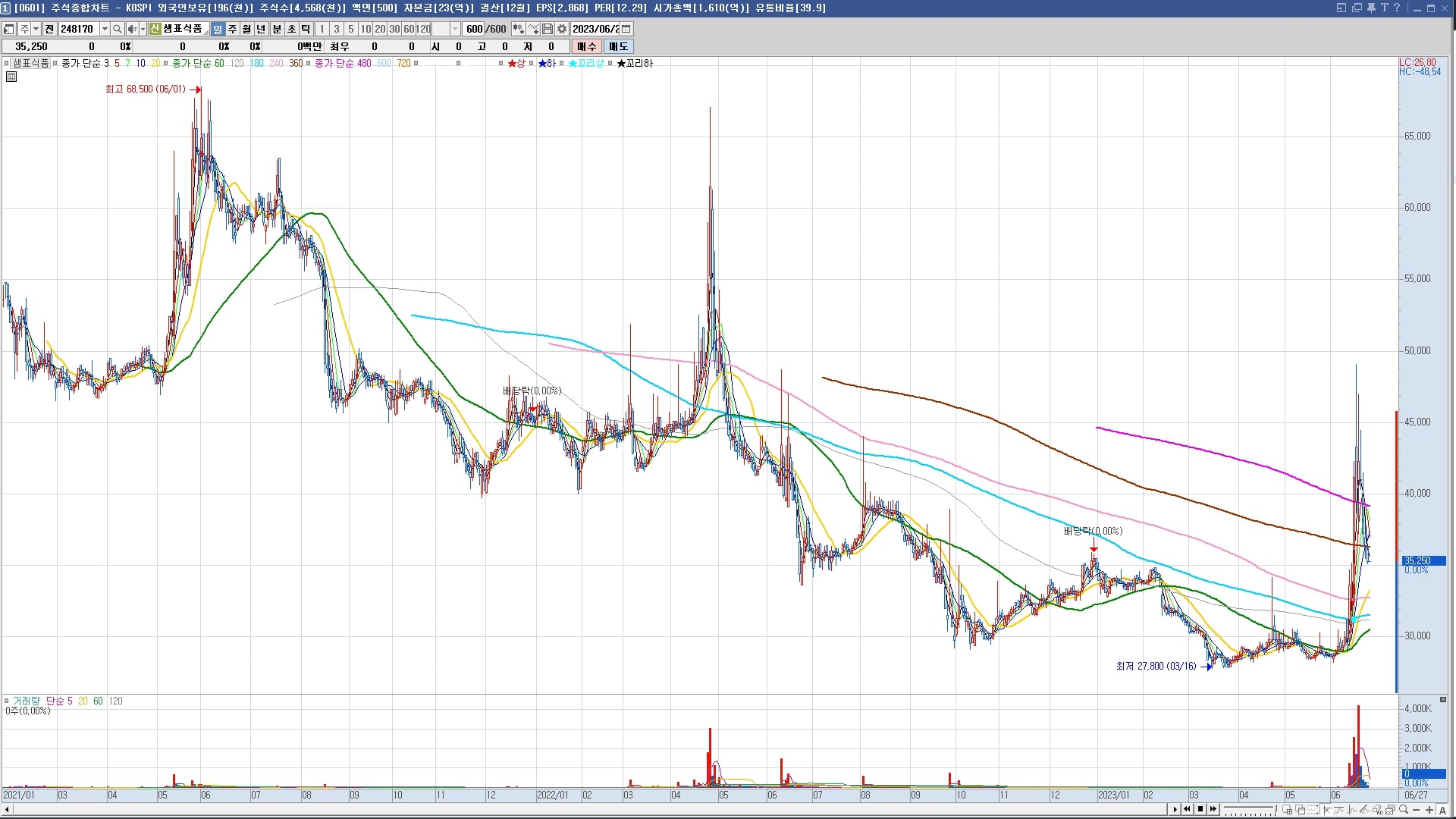1456x819 pixels.
Task: Open the dropdown arrow beside the speaker icon
Action: click(x=143, y=29)
